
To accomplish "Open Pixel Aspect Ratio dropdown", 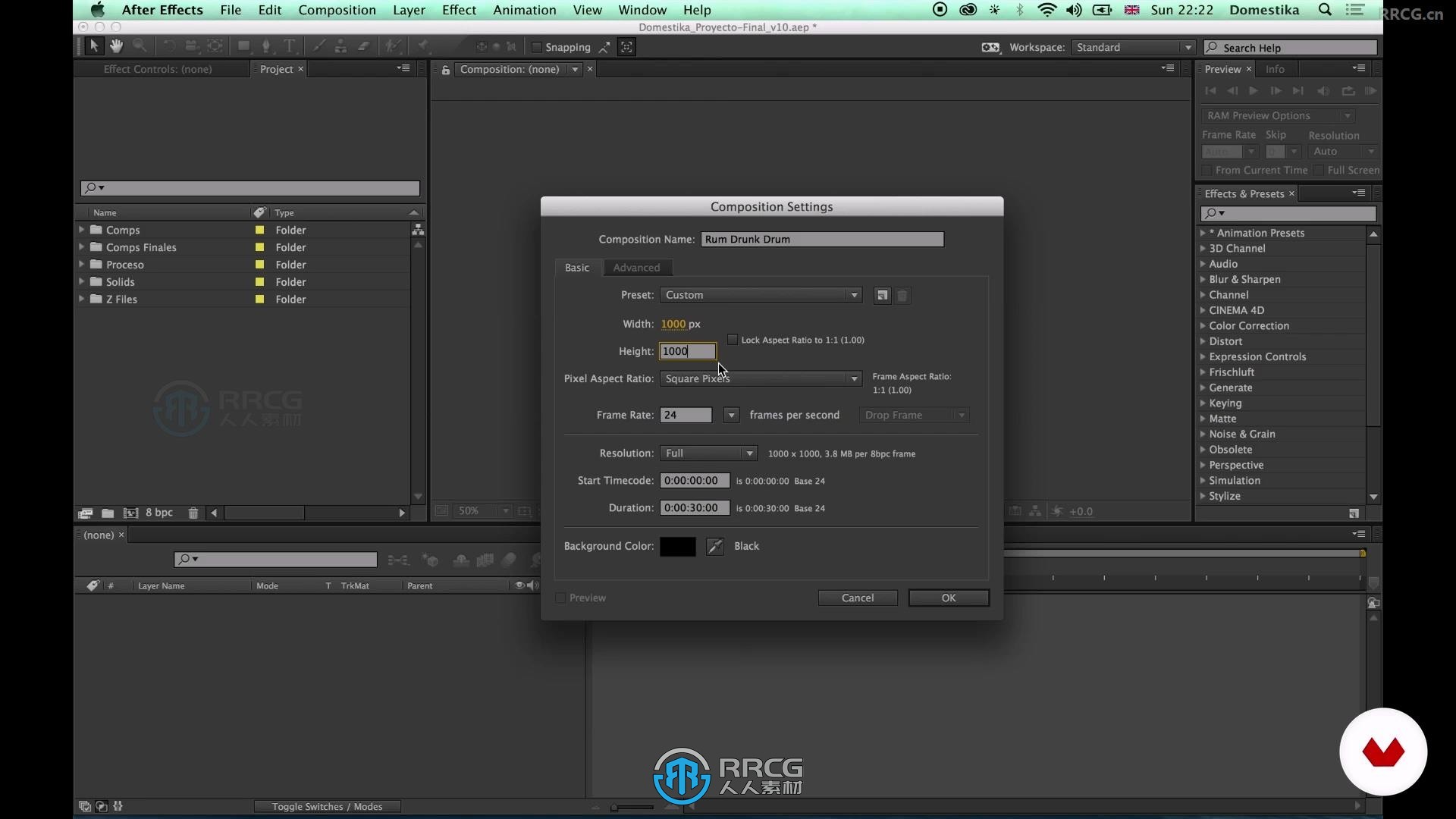I will point(761,378).
